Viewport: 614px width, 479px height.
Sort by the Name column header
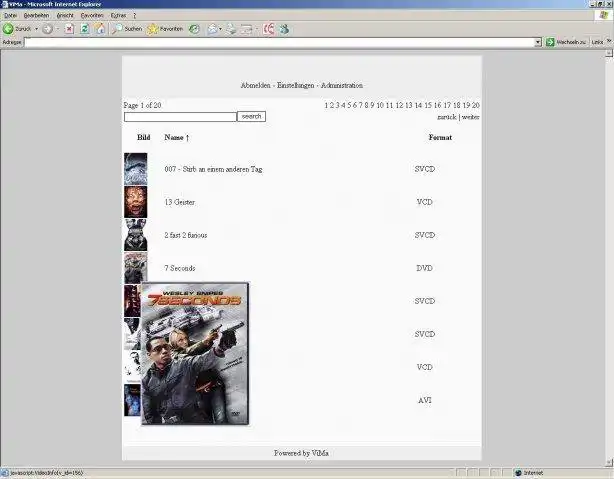click(x=177, y=137)
